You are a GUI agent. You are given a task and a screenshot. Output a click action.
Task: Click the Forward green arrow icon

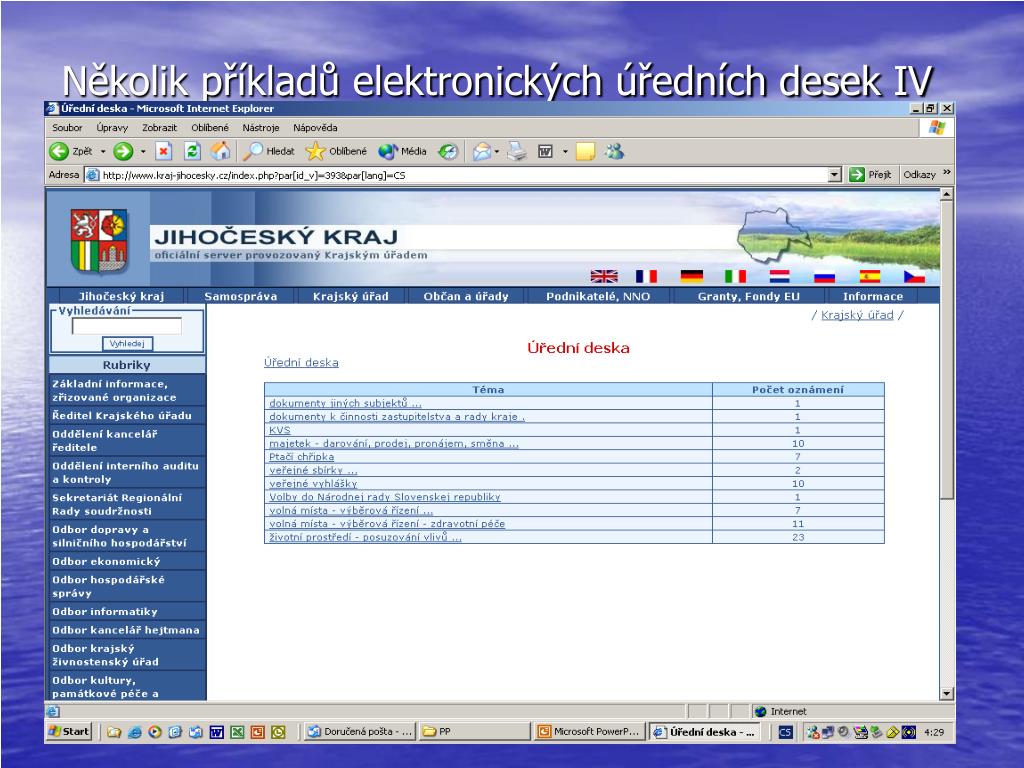pos(123,152)
